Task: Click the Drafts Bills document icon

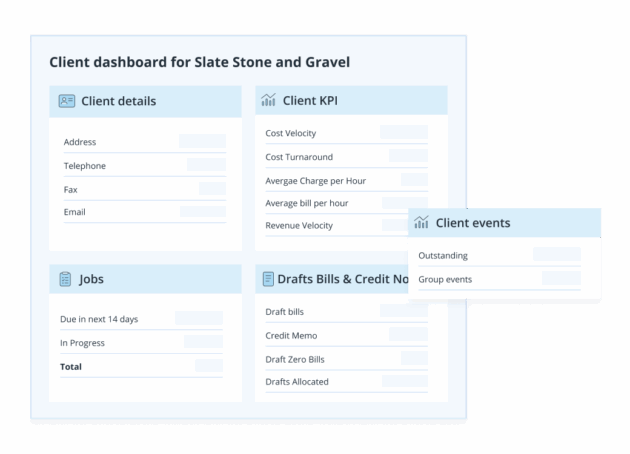Action: coord(268,279)
